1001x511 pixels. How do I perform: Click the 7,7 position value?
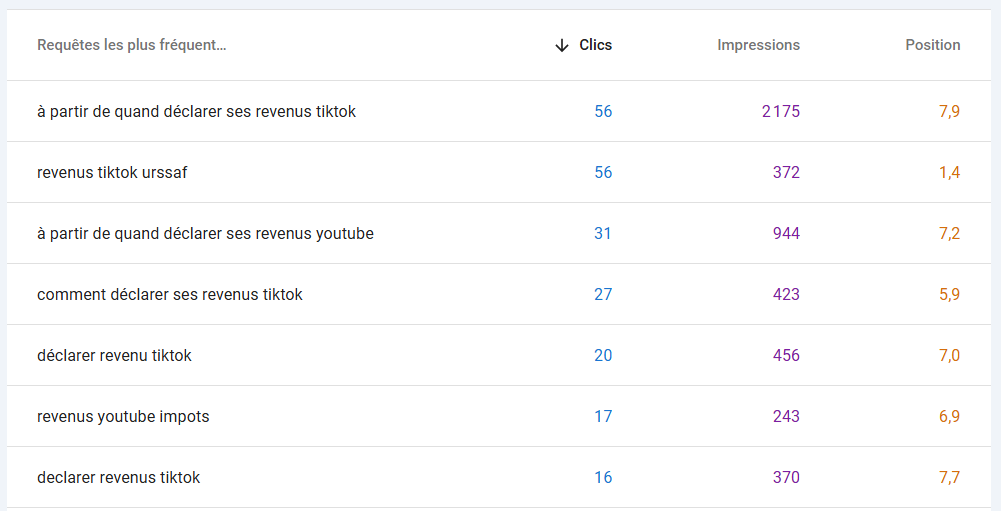pos(949,478)
